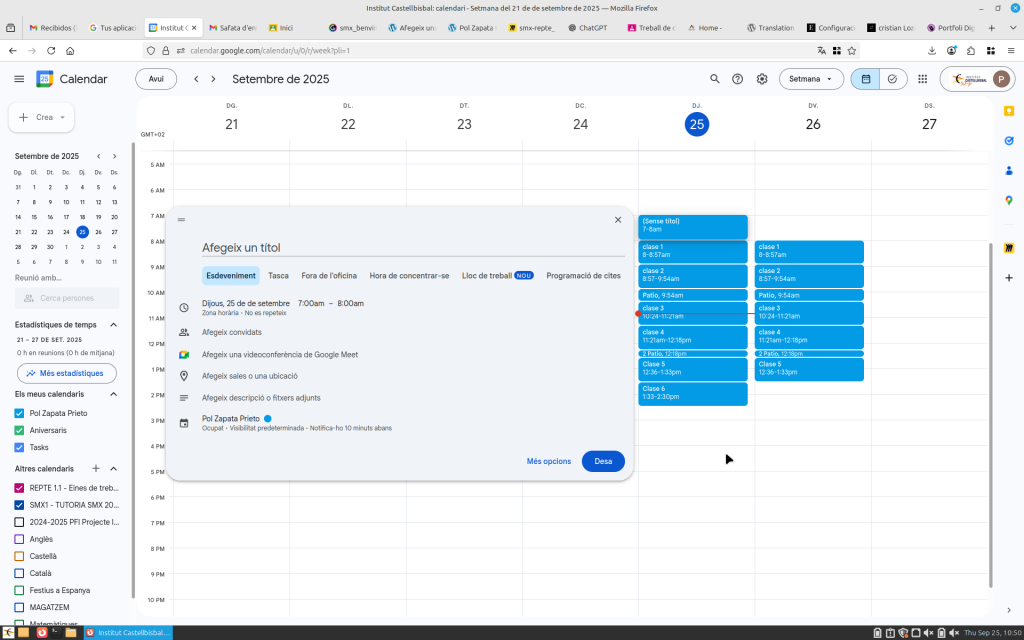Open the main menu hamburger icon

(x=19, y=79)
